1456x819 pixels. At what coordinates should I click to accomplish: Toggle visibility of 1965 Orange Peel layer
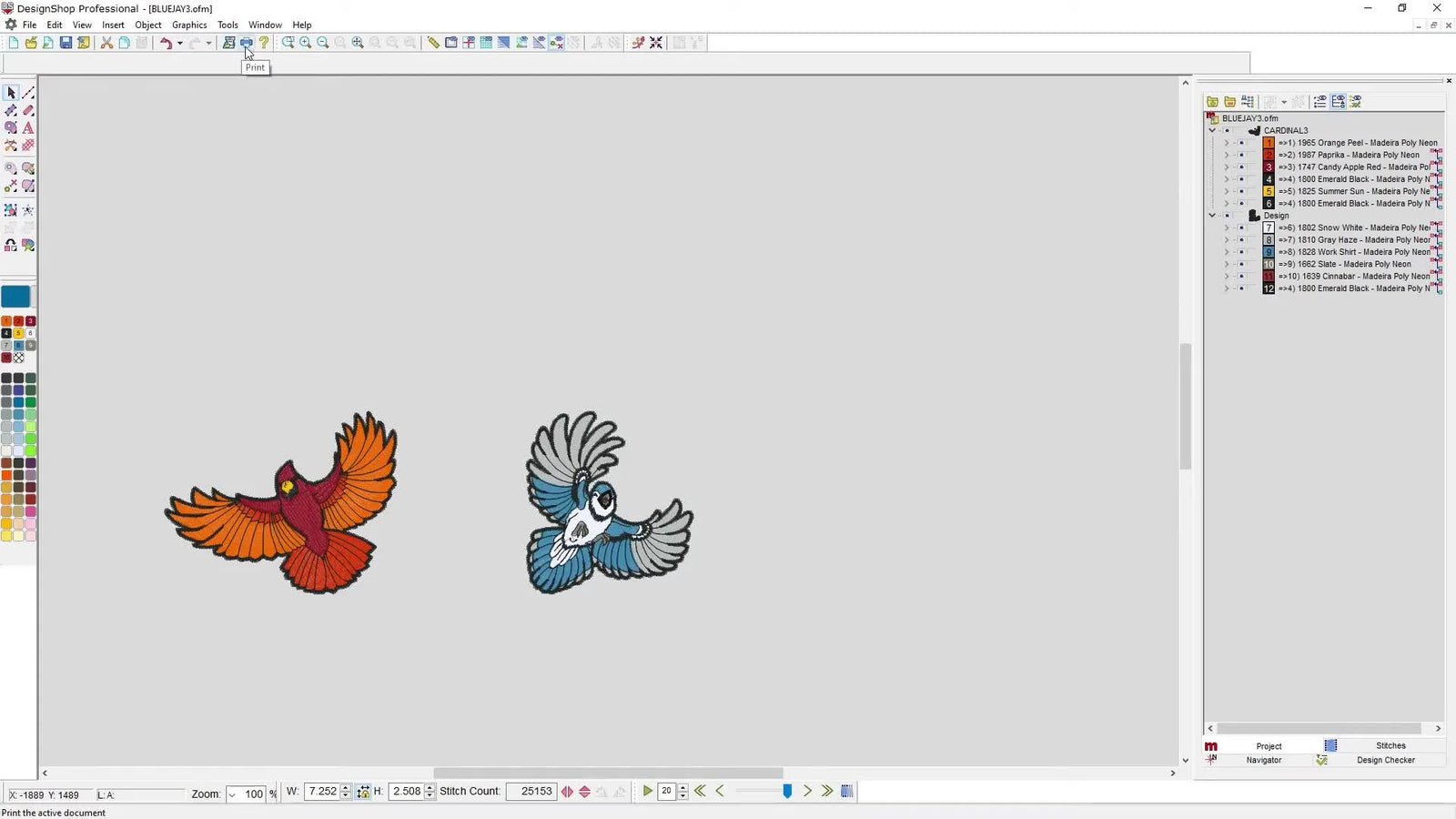pos(1241,143)
